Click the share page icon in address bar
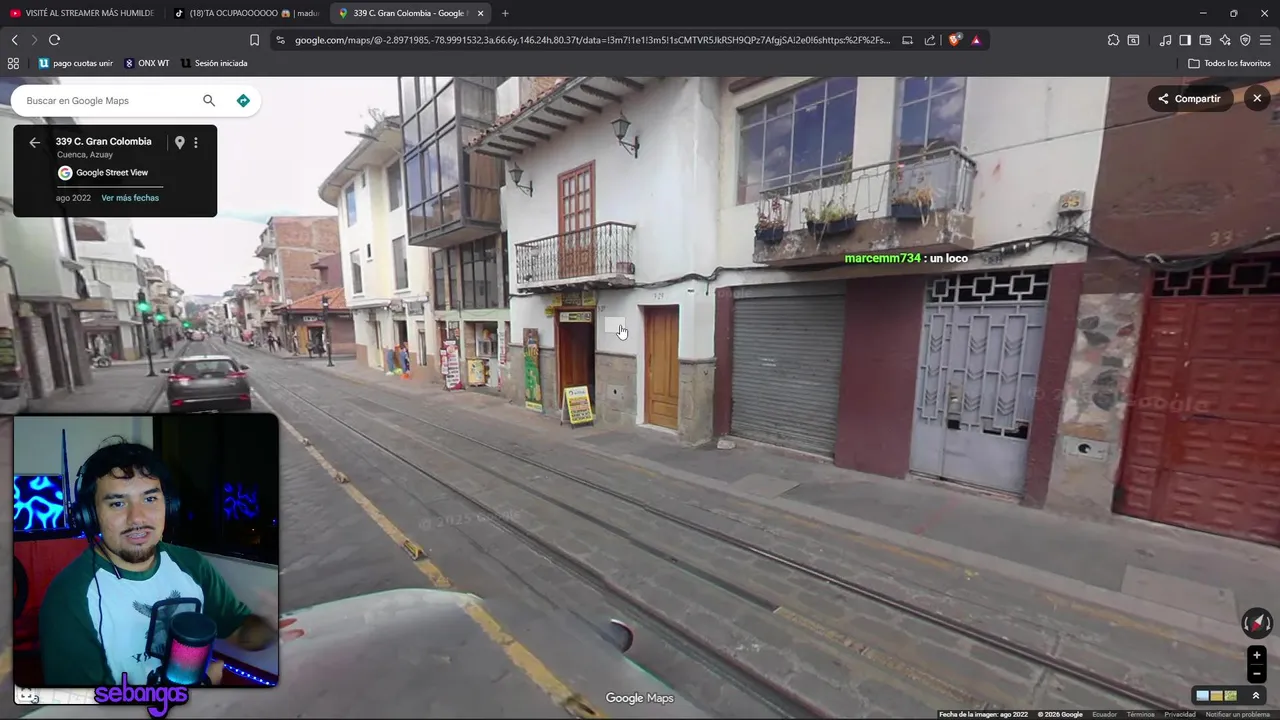This screenshot has width=1280, height=720. click(930, 40)
